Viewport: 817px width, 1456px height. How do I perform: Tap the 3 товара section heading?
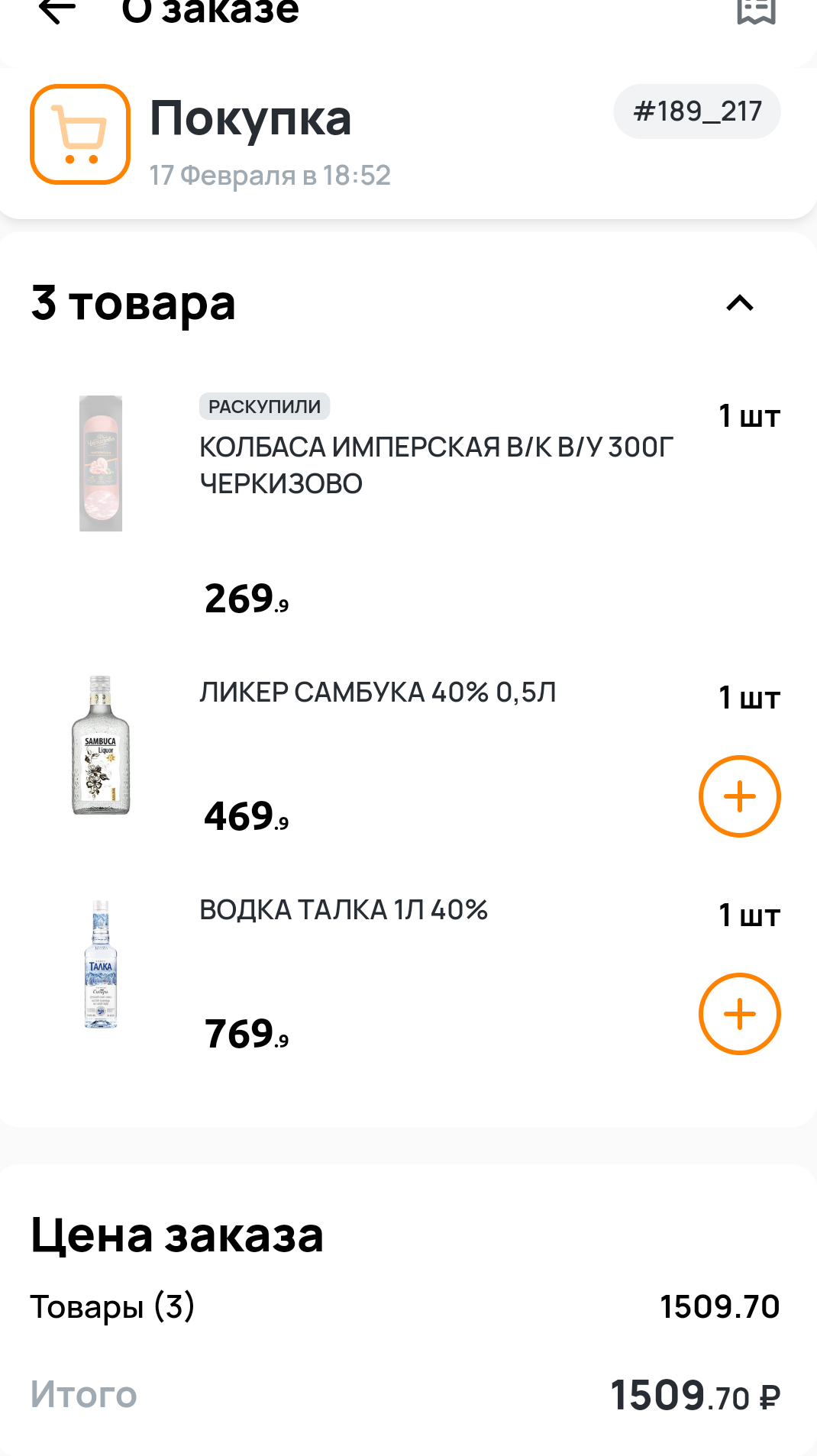(x=134, y=303)
